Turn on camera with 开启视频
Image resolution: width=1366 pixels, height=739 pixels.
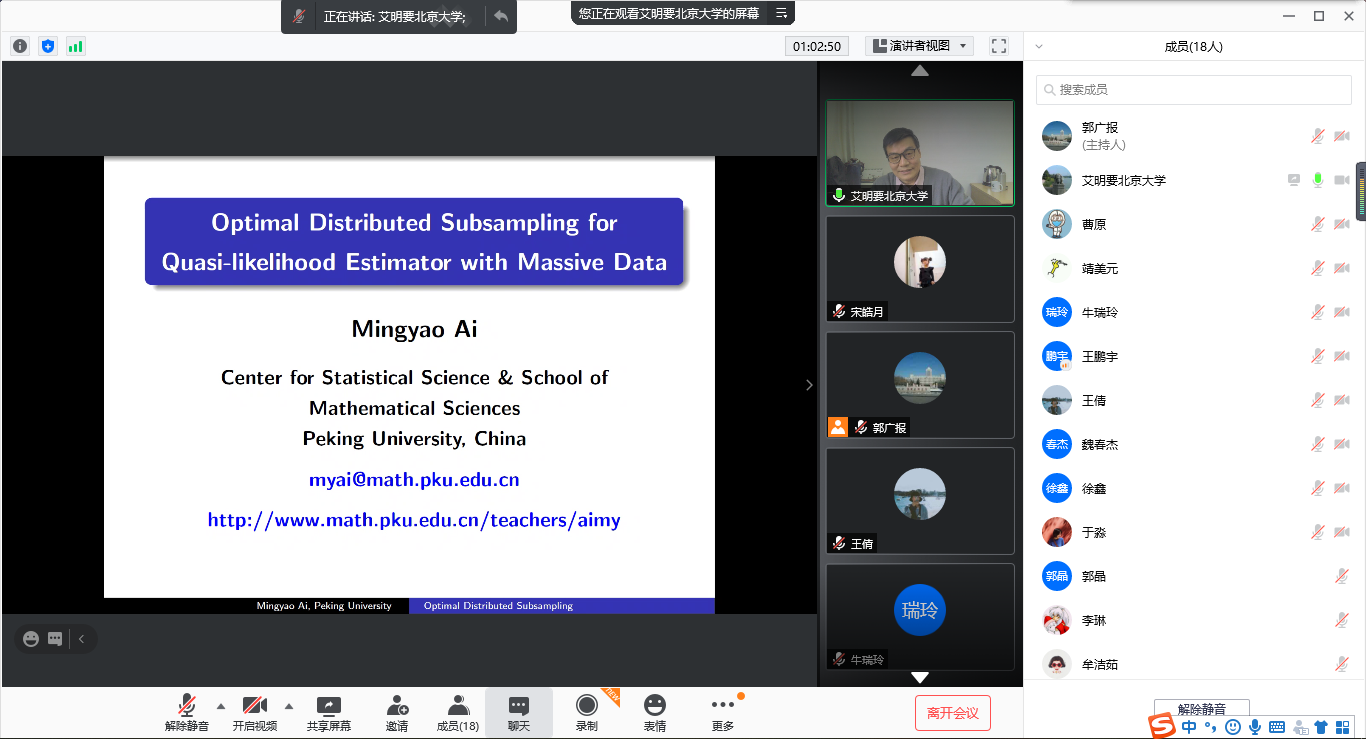pyautogui.click(x=255, y=712)
